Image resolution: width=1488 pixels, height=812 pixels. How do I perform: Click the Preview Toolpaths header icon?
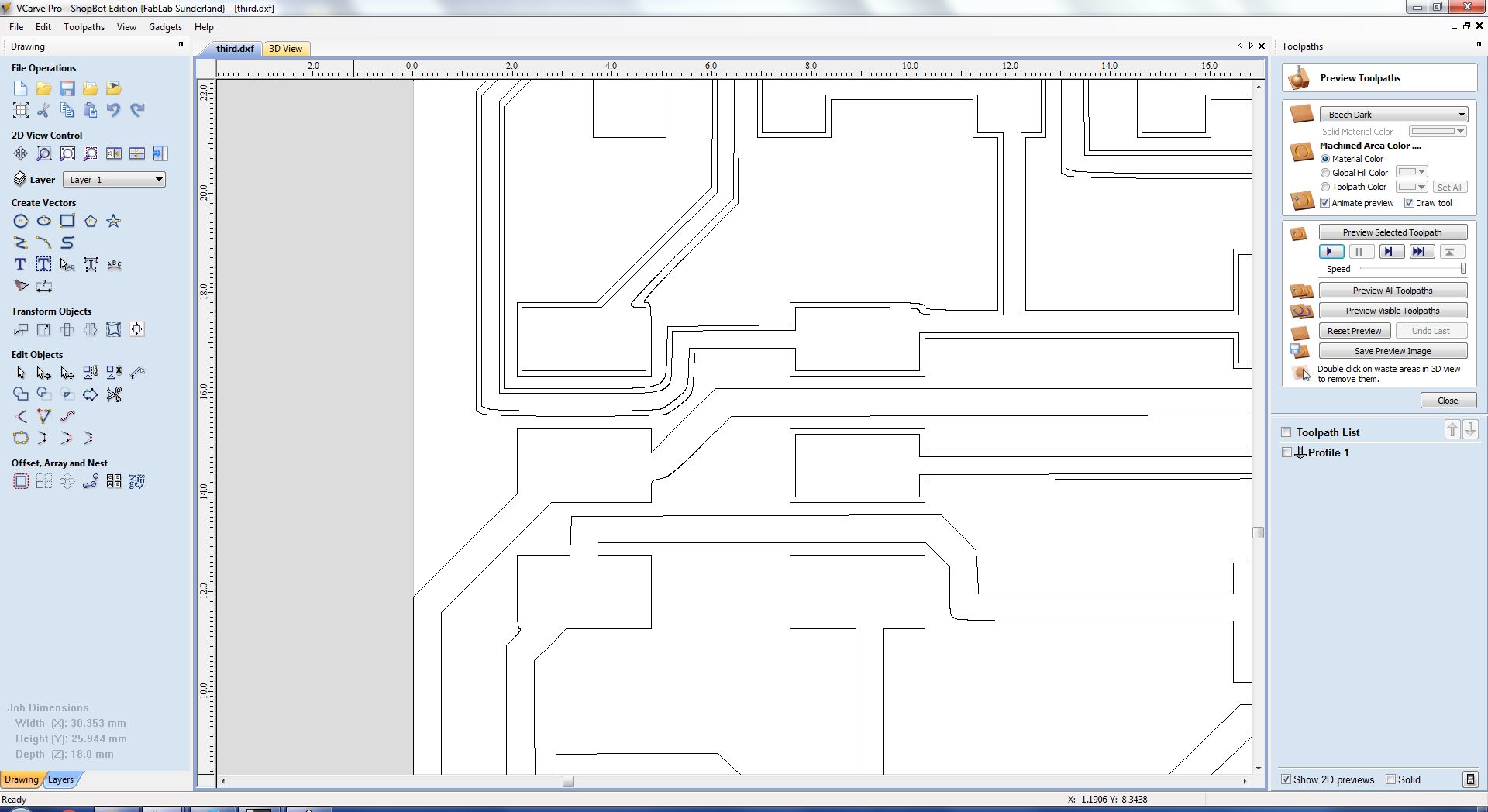[x=1300, y=78]
